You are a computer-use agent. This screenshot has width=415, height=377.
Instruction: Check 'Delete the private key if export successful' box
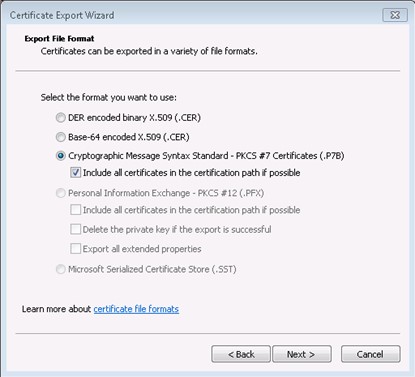76,229
